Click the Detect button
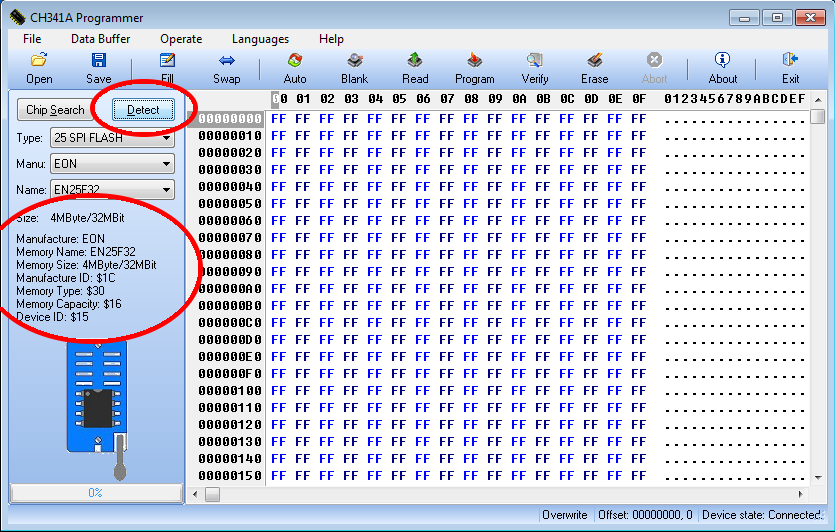This screenshot has width=835, height=532. (x=143, y=110)
